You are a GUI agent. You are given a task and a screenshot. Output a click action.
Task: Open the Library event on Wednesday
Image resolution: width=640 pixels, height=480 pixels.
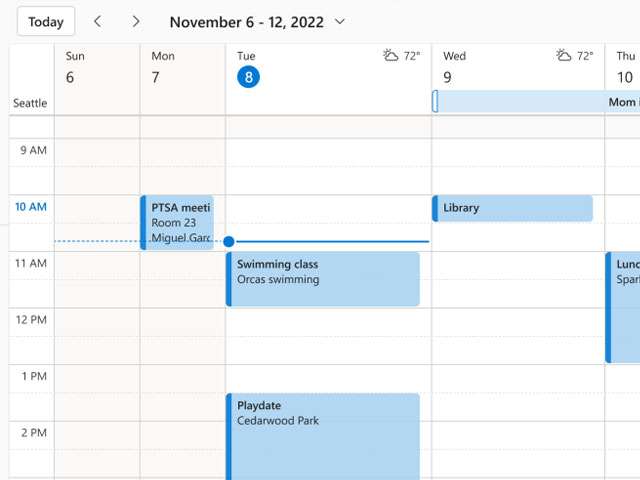click(x=512, y=208)
